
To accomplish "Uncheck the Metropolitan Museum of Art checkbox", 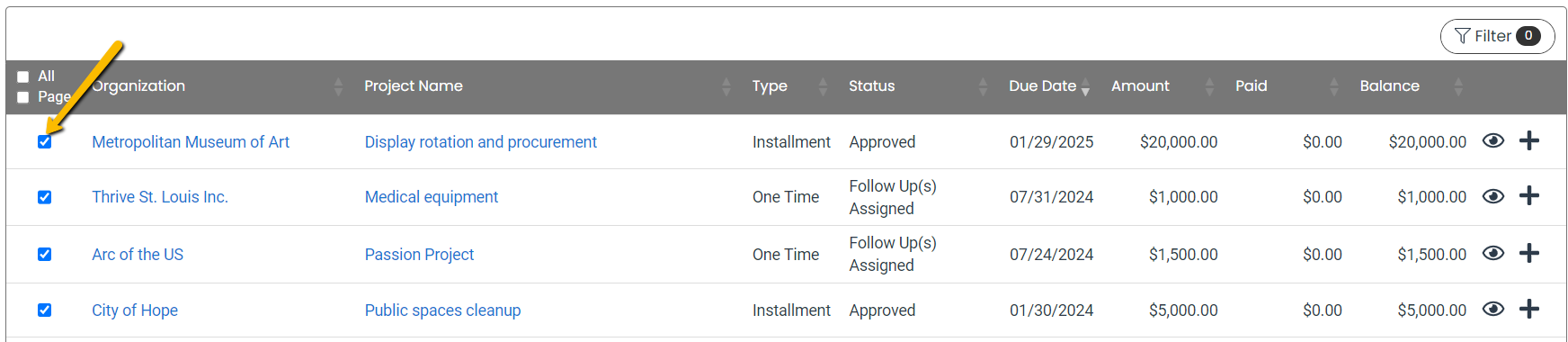I will [x=44, y=142].
